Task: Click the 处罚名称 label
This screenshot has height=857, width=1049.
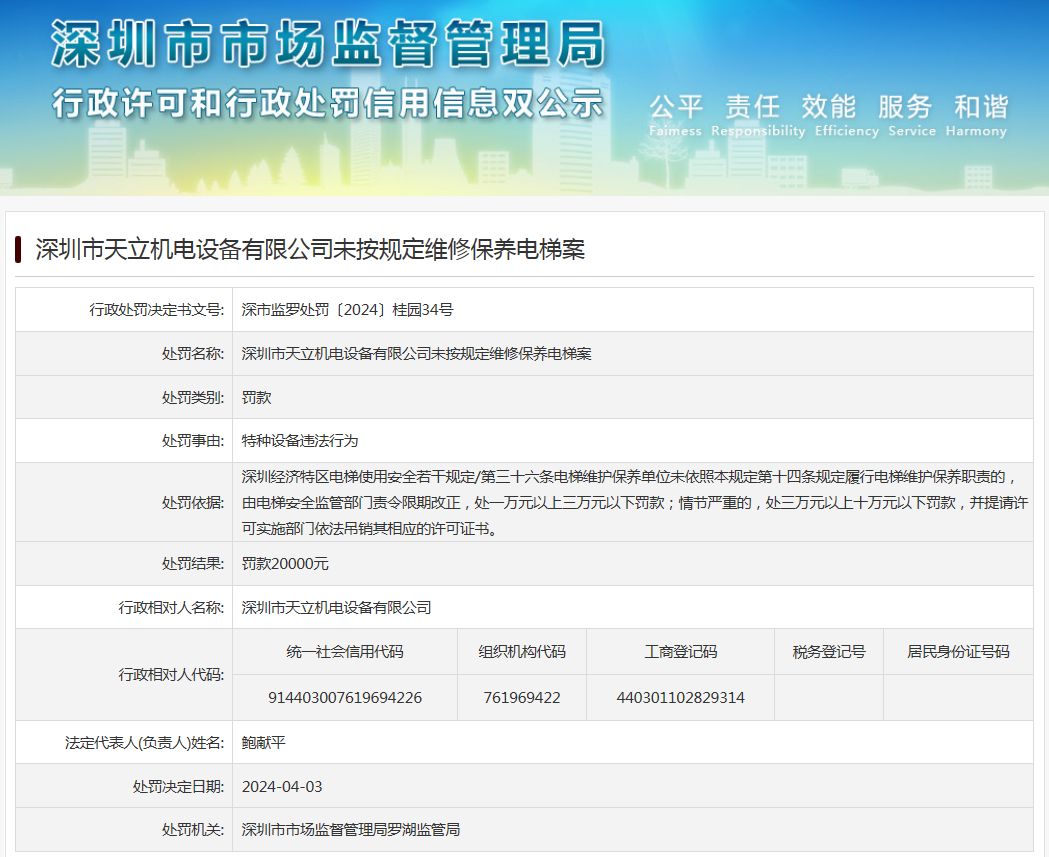Action: pos(193,354)
